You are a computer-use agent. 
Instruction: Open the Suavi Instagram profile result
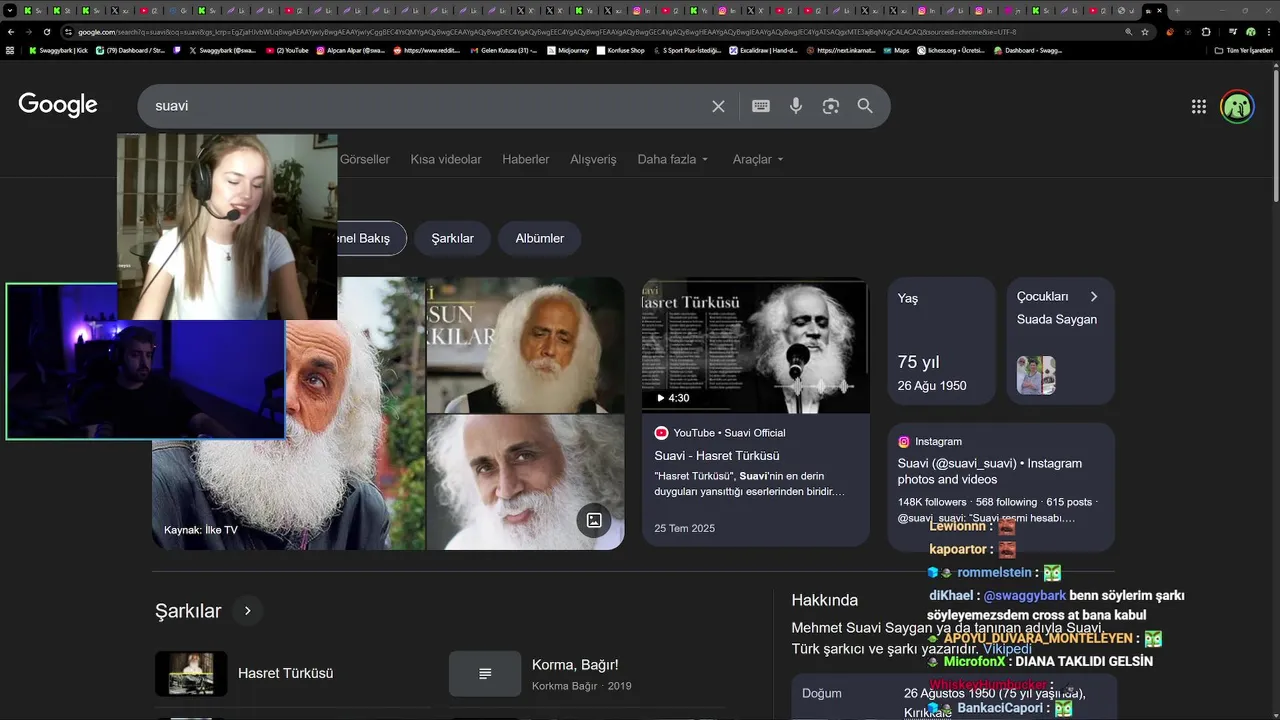tap(990, 471)
